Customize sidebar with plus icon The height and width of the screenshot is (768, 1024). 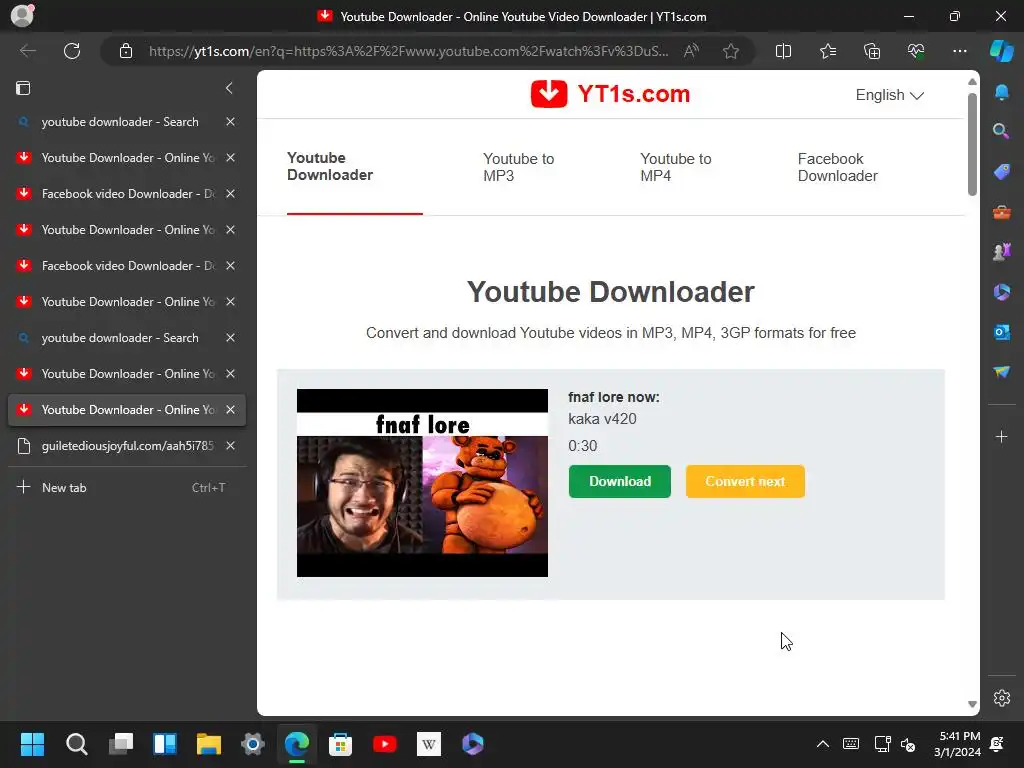(x=1002, y=437)
